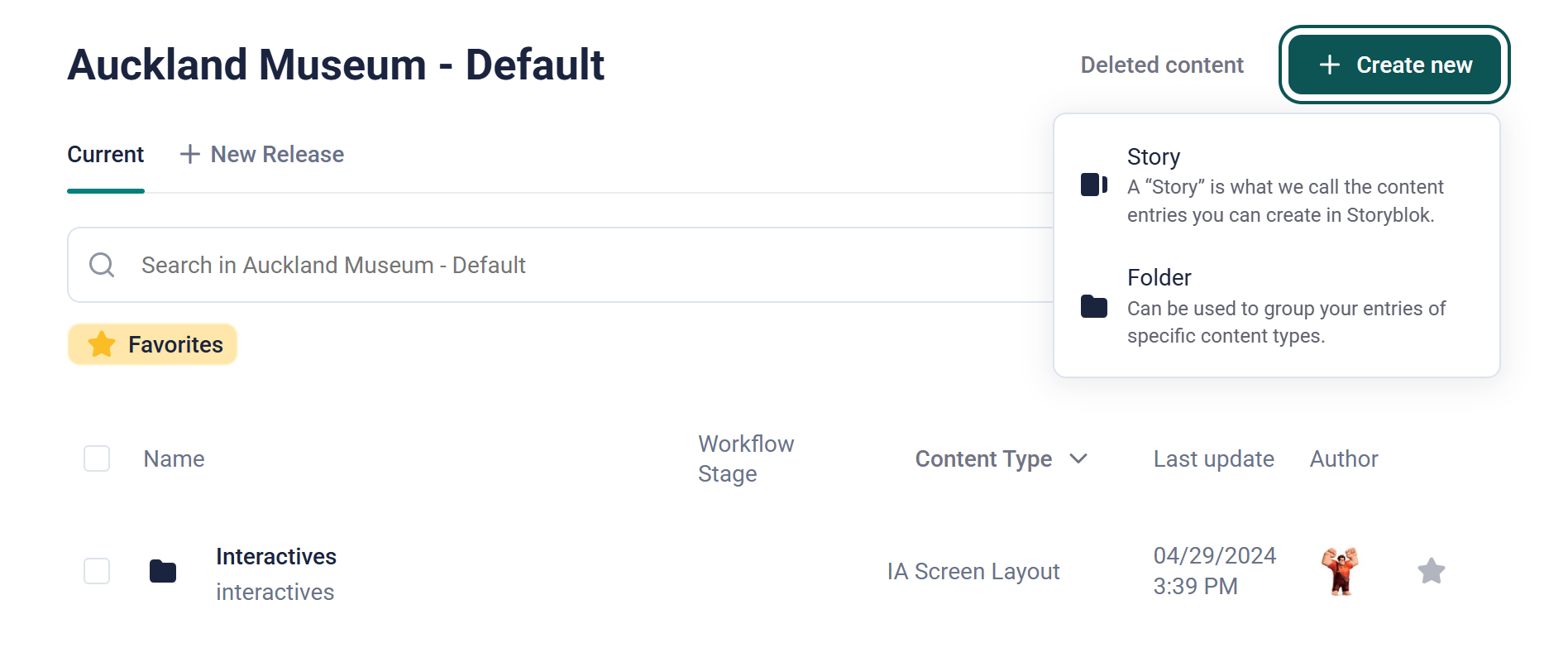Click the Story icon in the menu
Image resolution: width=1568 pixels, height=667 pixels.
point(1093,185)
